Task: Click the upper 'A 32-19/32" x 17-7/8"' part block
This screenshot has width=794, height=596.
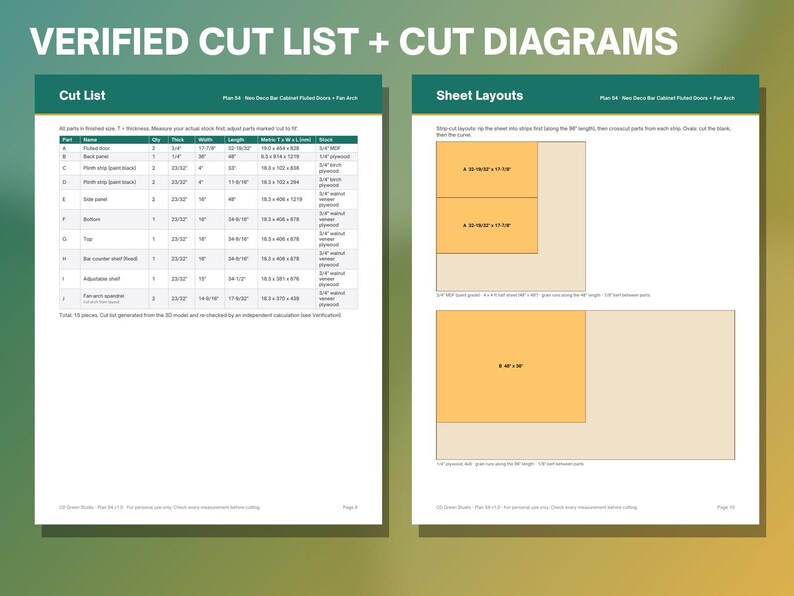Action: [x=487, y=170]
